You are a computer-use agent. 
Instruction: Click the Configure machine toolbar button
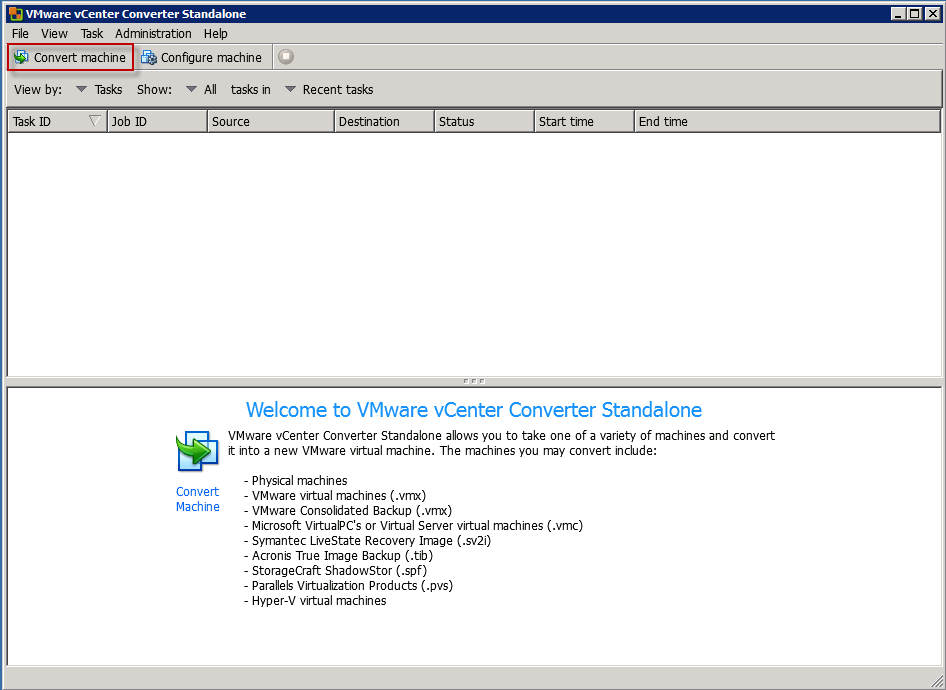coord(202,57)
